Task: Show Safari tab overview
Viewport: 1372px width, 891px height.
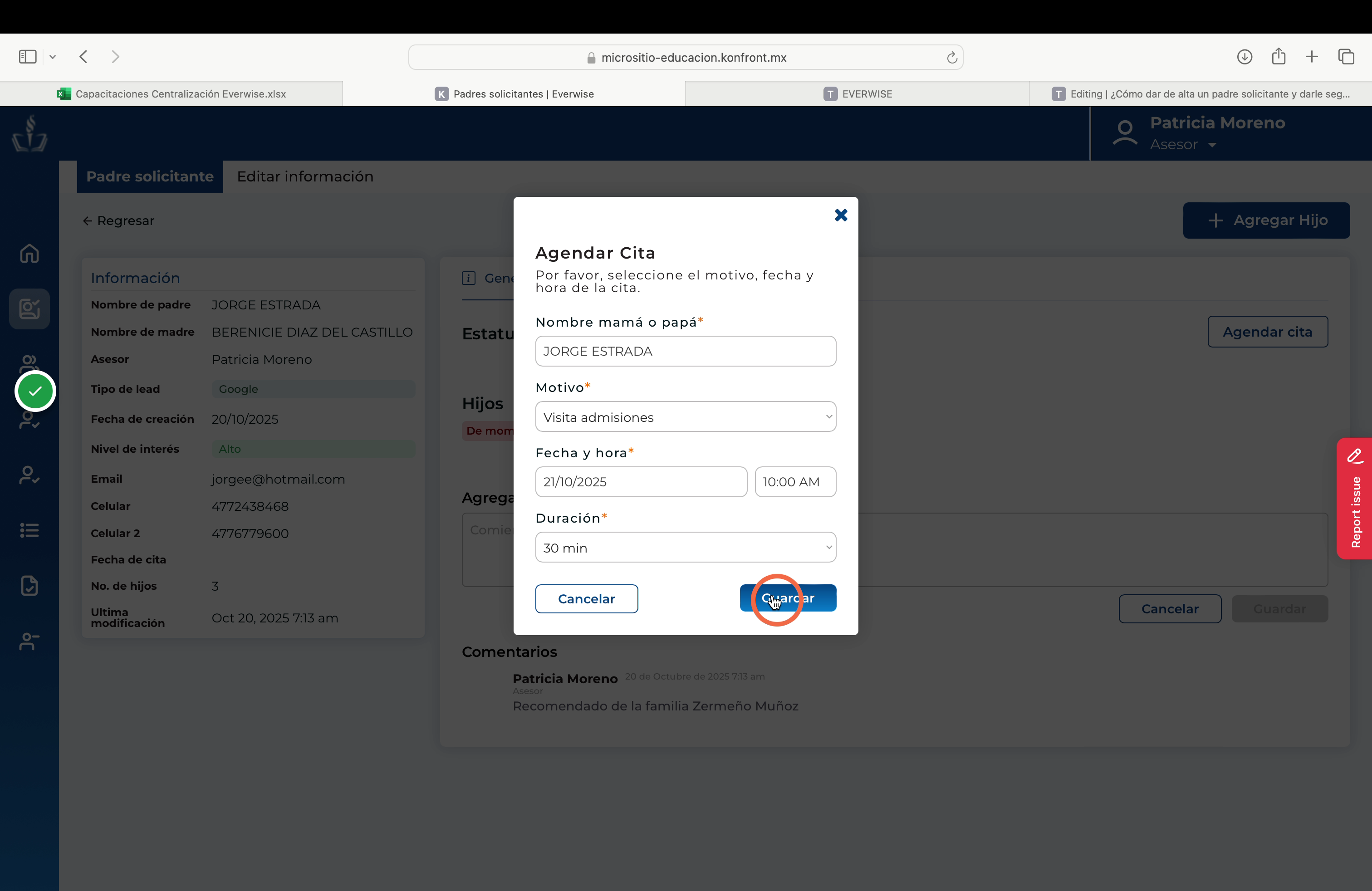Action: pyautogui.click(x=1346, y=56)
